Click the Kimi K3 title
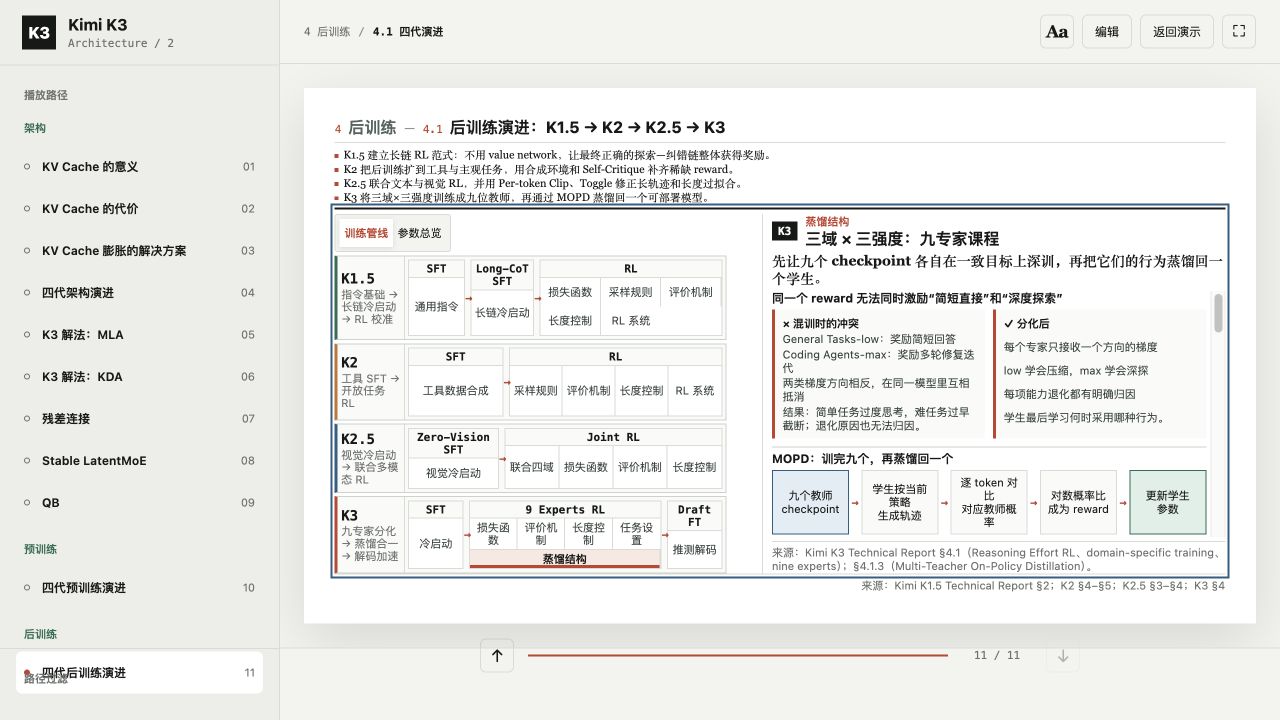Image resolution: width=1280 pixels, height=720 pixels. point(98,25)
